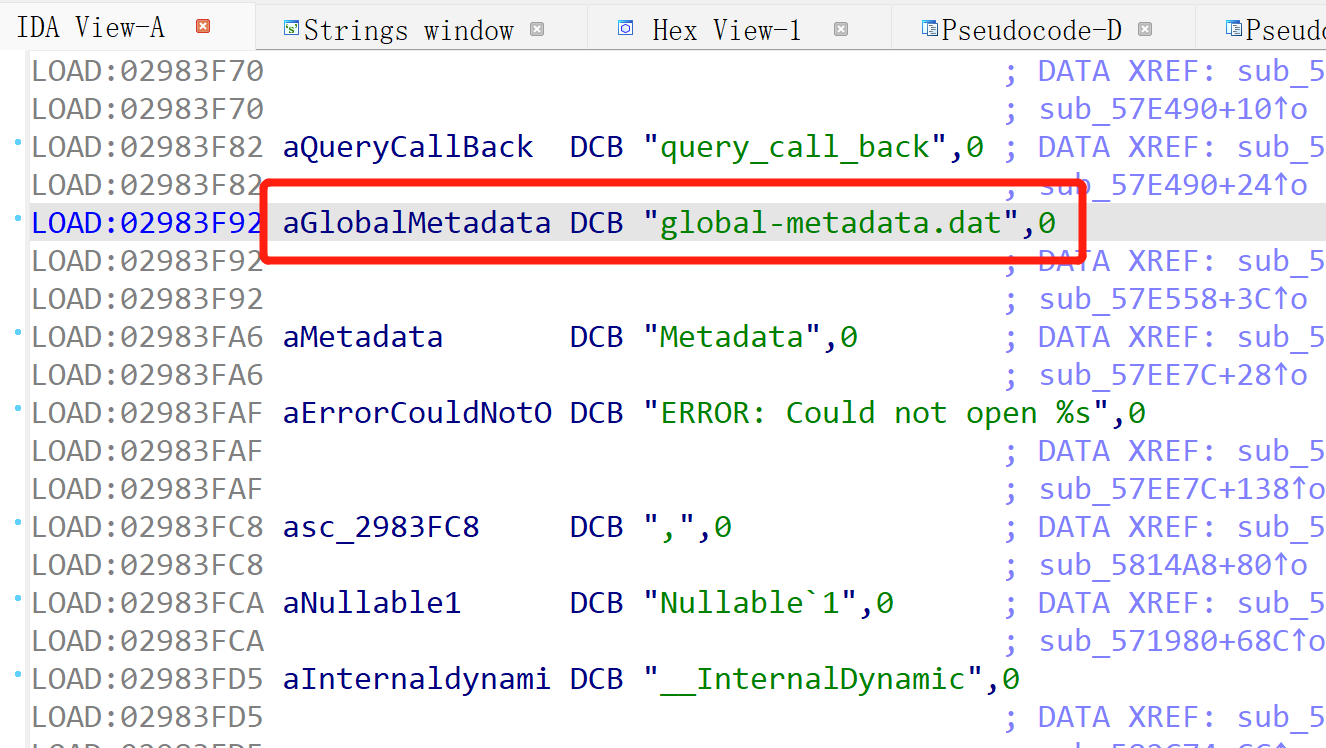Select the aQueryCallBack label
Image resolution: width=1326 pixels, height=748 pixels.
coord(408,147)
